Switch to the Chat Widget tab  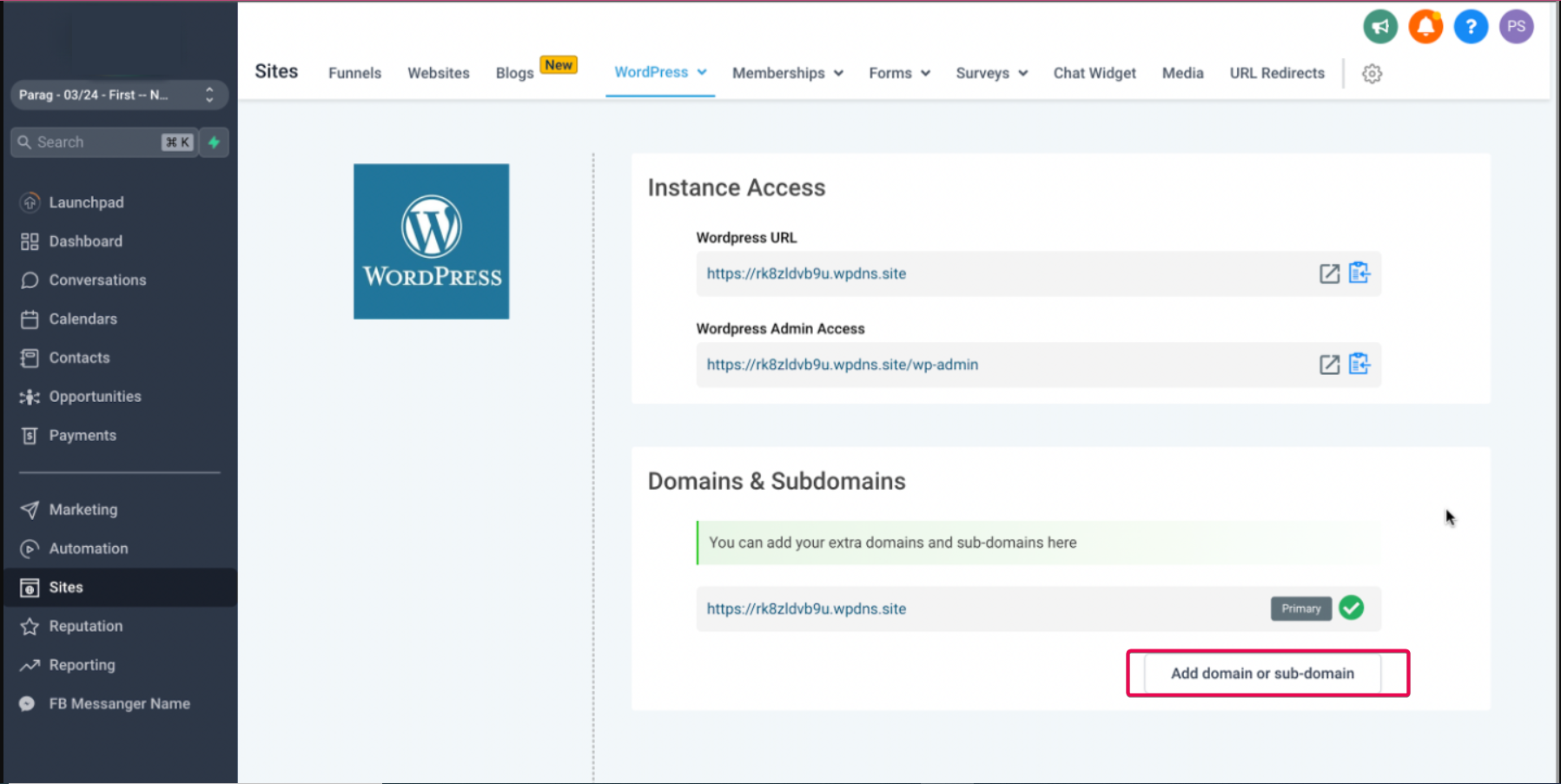point(1095,73)
